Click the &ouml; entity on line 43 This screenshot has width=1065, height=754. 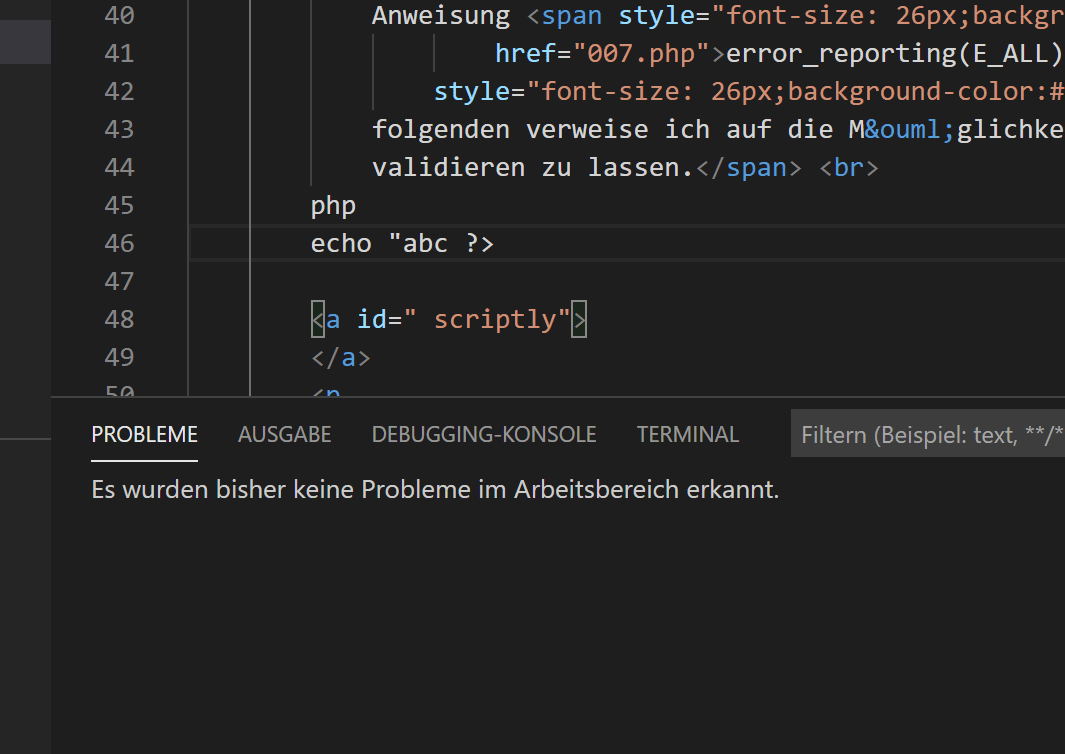[x=911, y=129]
